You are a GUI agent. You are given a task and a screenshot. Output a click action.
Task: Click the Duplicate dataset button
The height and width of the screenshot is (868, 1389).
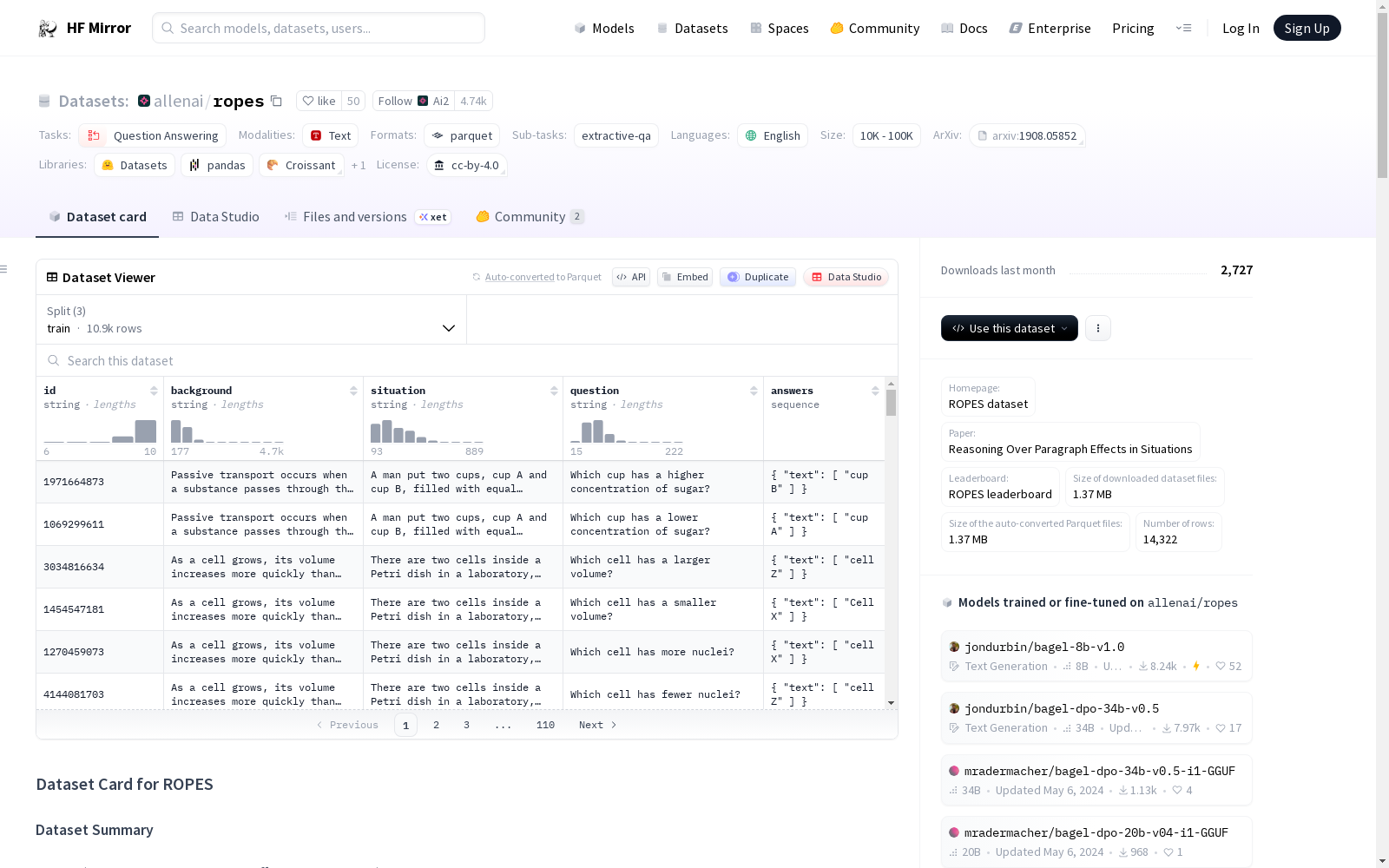(x=758, y=277)
